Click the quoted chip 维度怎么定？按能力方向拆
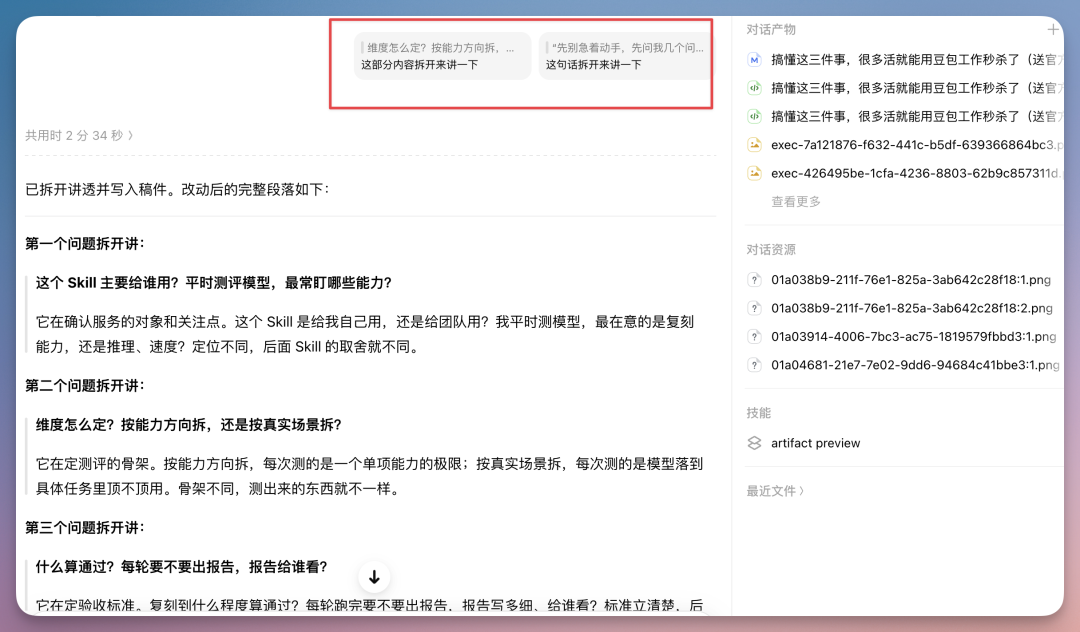Viewport: 1080px width, 632px height. click(442, 56)
